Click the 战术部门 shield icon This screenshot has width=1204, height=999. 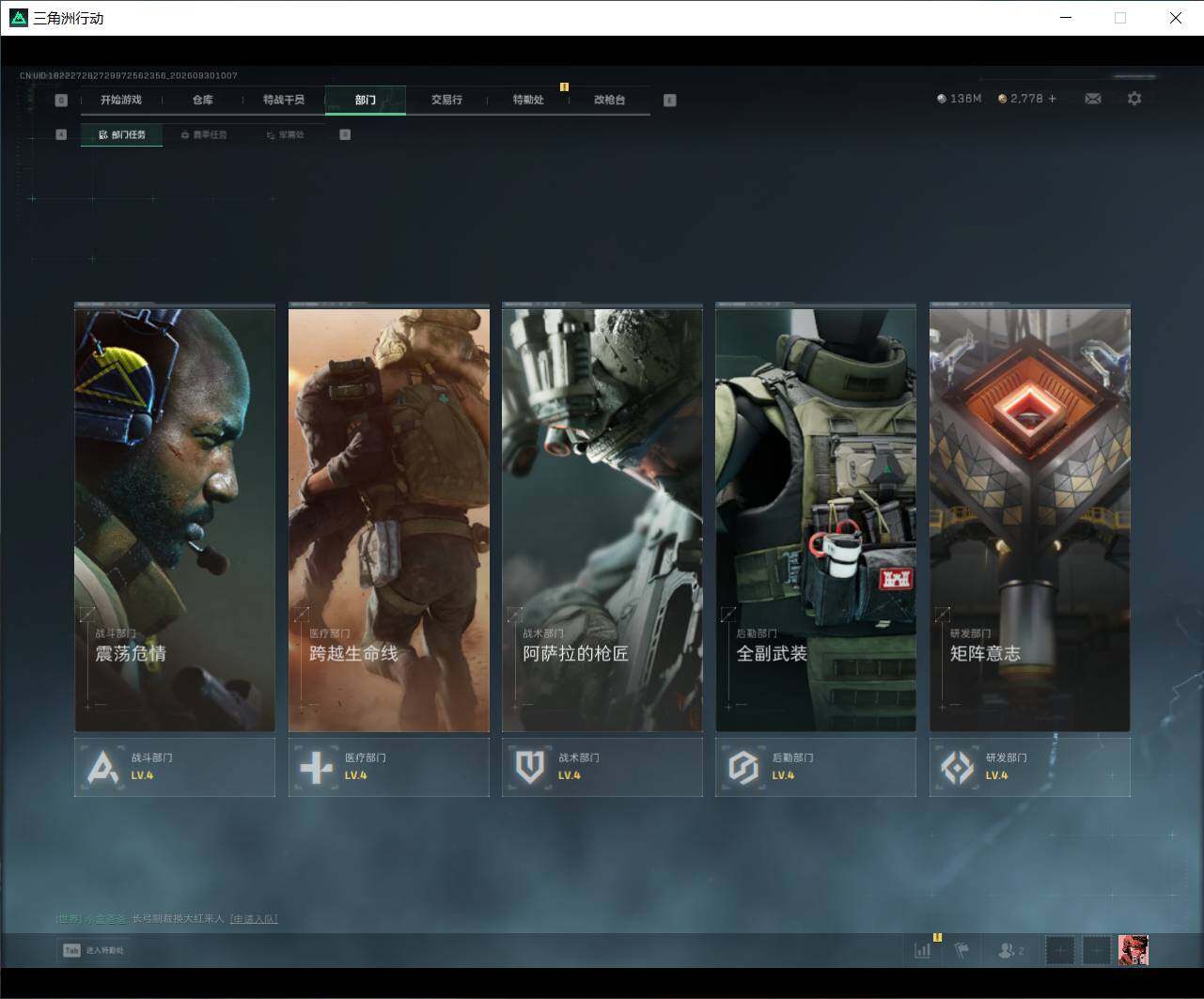coord(530,767)
